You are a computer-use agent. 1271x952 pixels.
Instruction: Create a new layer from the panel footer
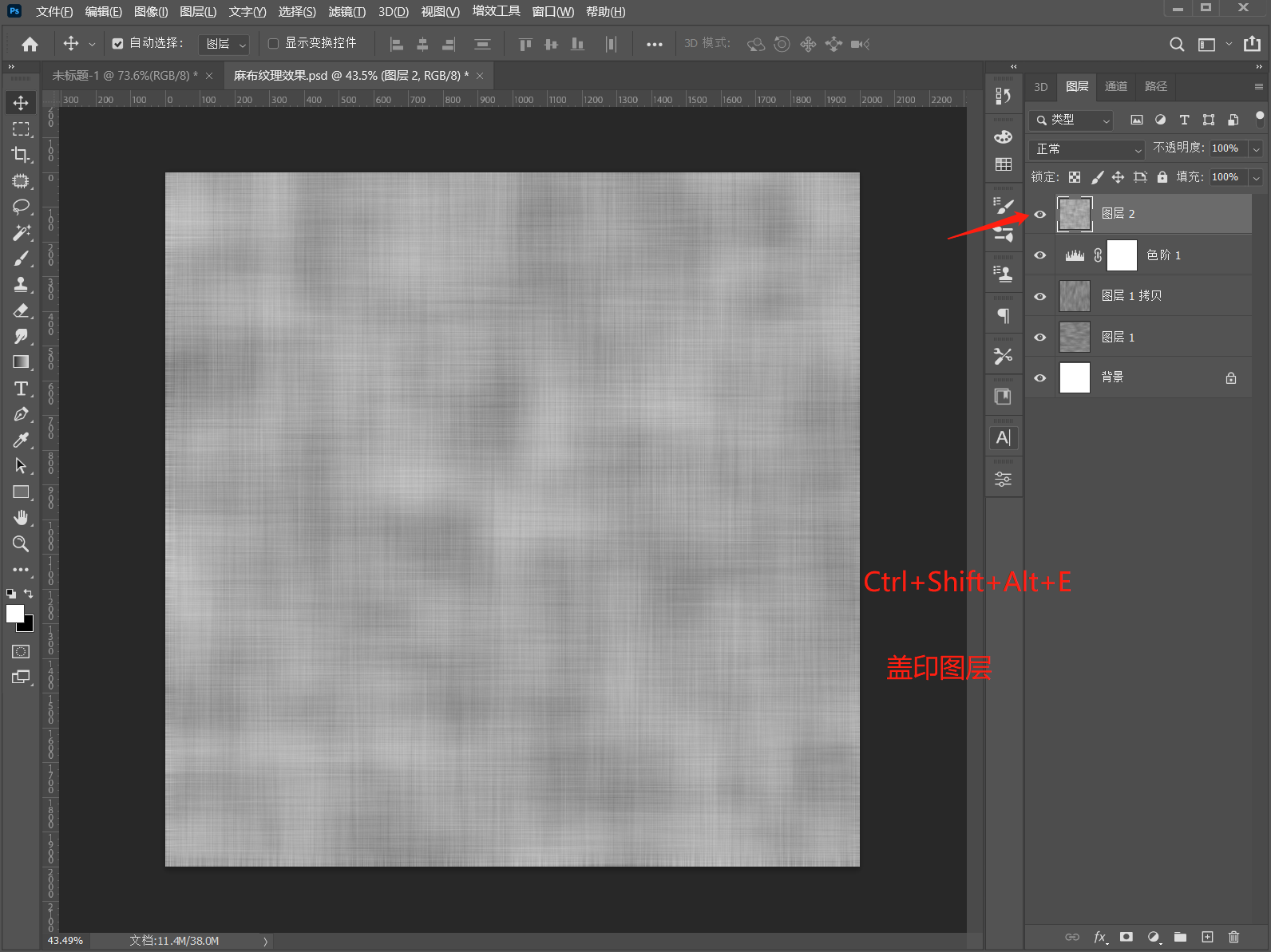pos(1207,937)
